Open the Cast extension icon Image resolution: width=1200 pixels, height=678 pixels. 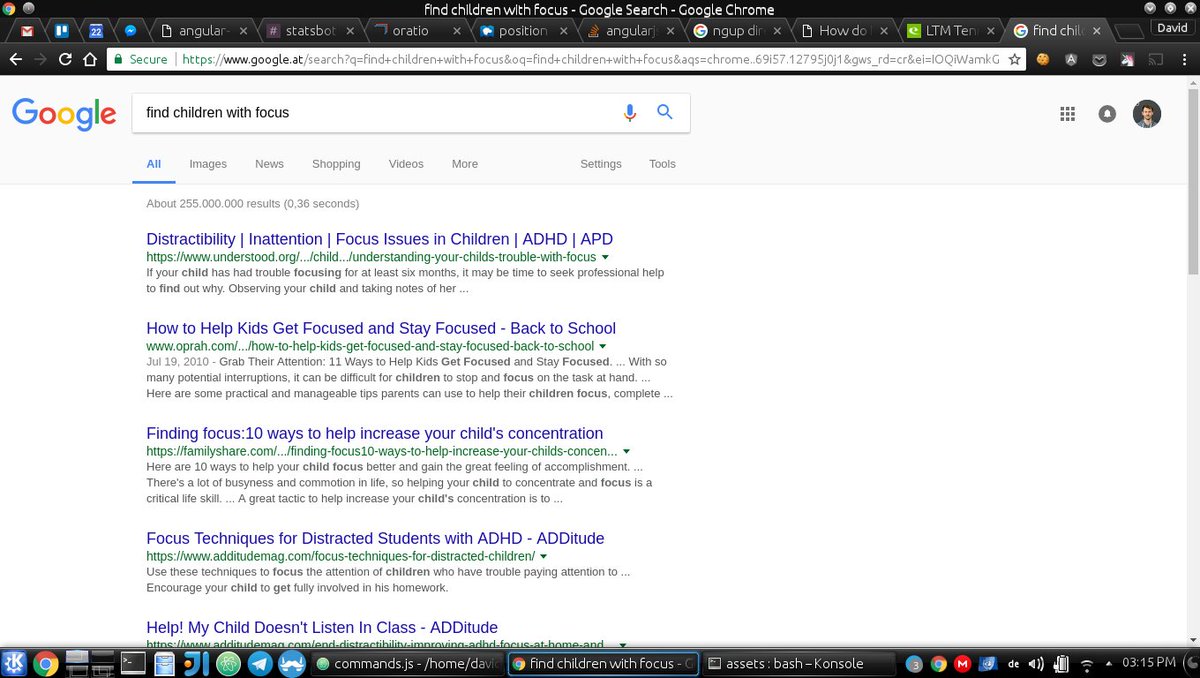1155,60
